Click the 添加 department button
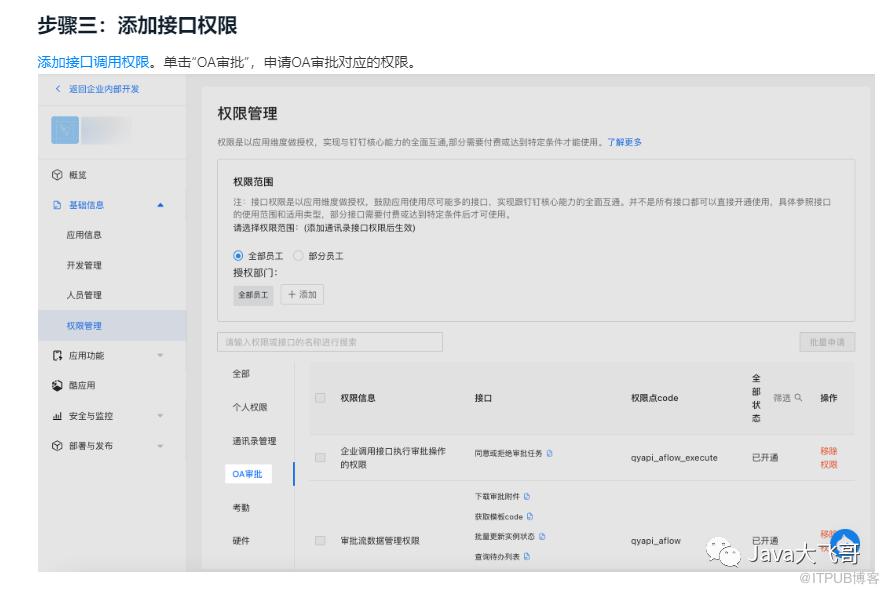 point(301,295)
